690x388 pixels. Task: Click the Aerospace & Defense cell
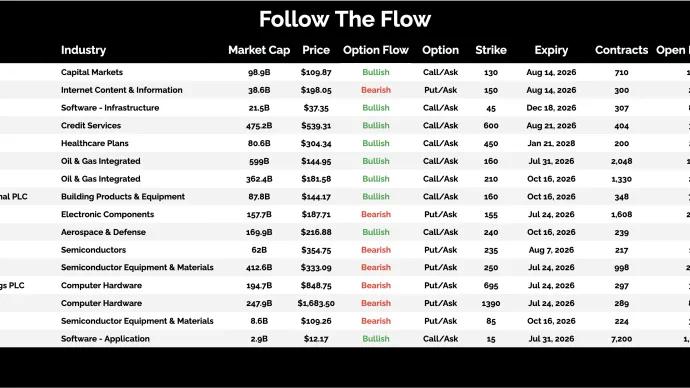coord(103,232)
